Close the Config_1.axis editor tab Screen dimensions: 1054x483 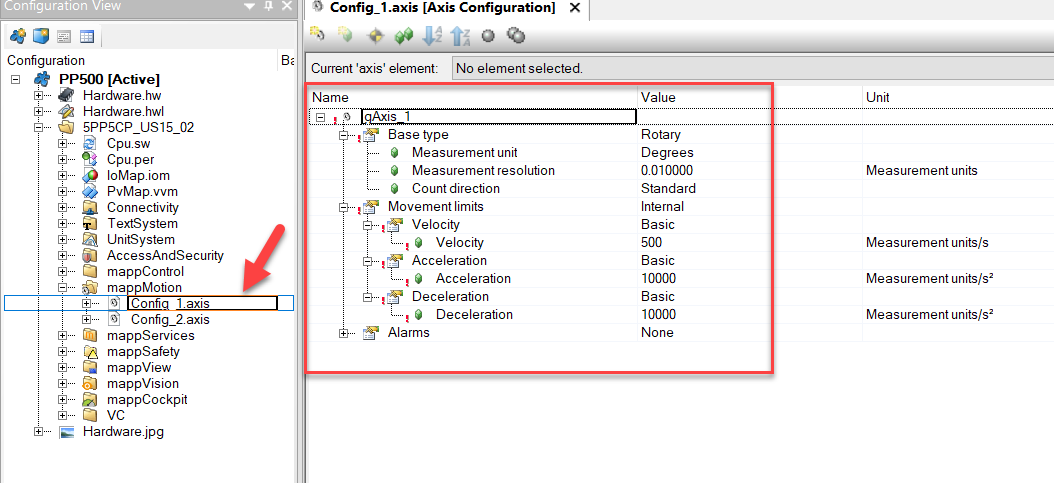575,8
